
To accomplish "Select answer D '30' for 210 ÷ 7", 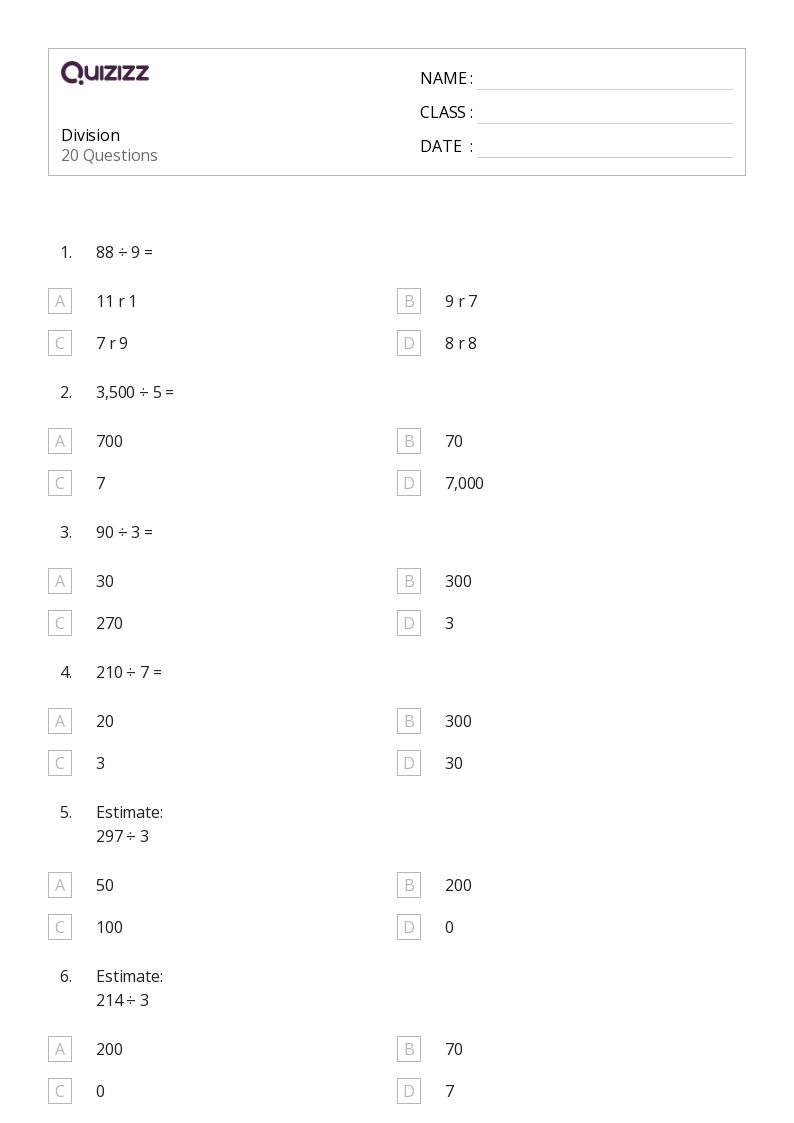I will (x=409, y=763).
